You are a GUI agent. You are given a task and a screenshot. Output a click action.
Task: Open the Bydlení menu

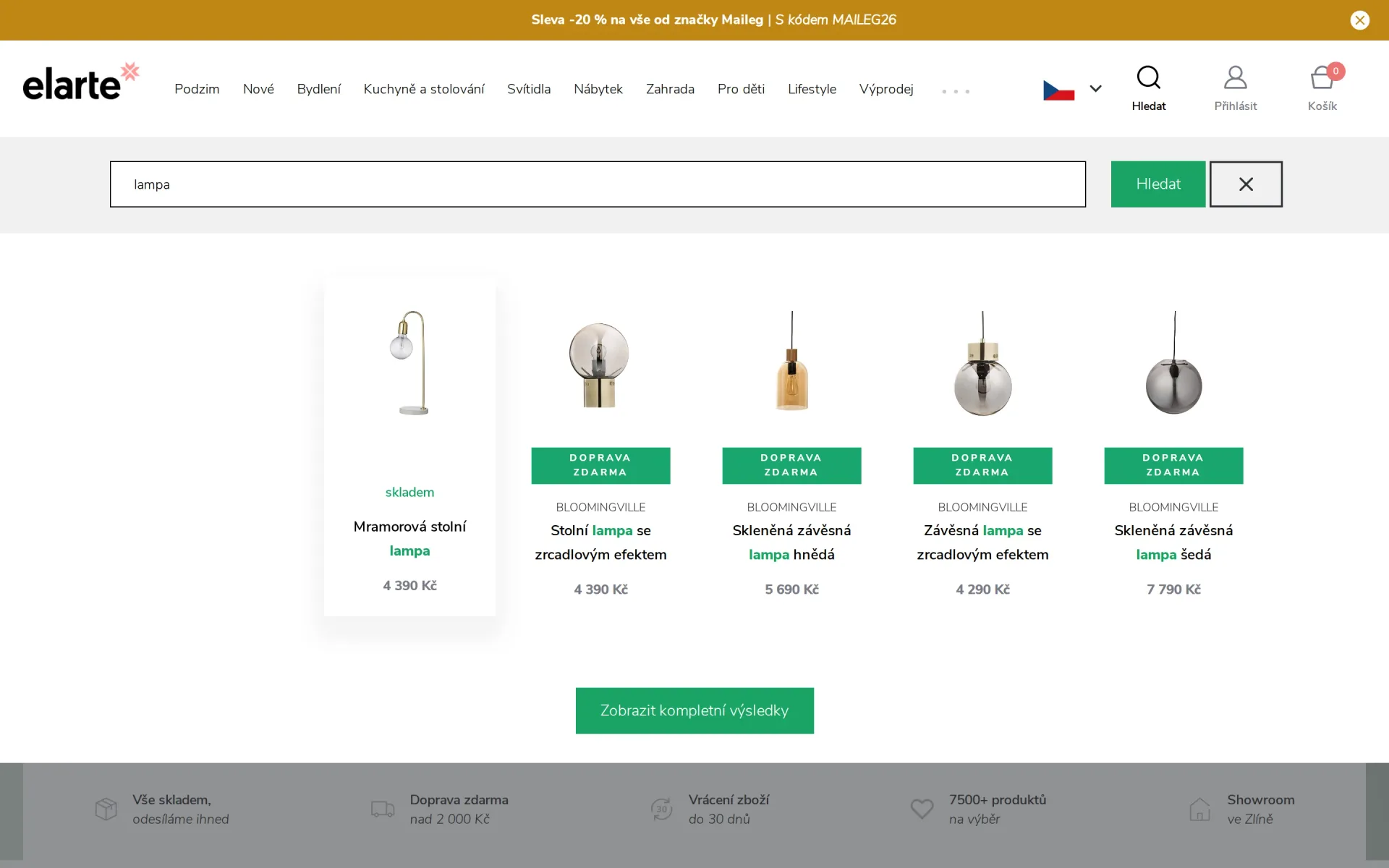318,89
